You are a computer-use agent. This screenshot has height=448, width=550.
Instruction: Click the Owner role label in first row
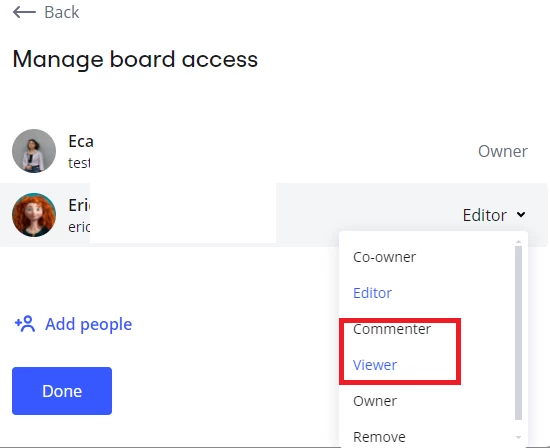click(x=503, y=151)
